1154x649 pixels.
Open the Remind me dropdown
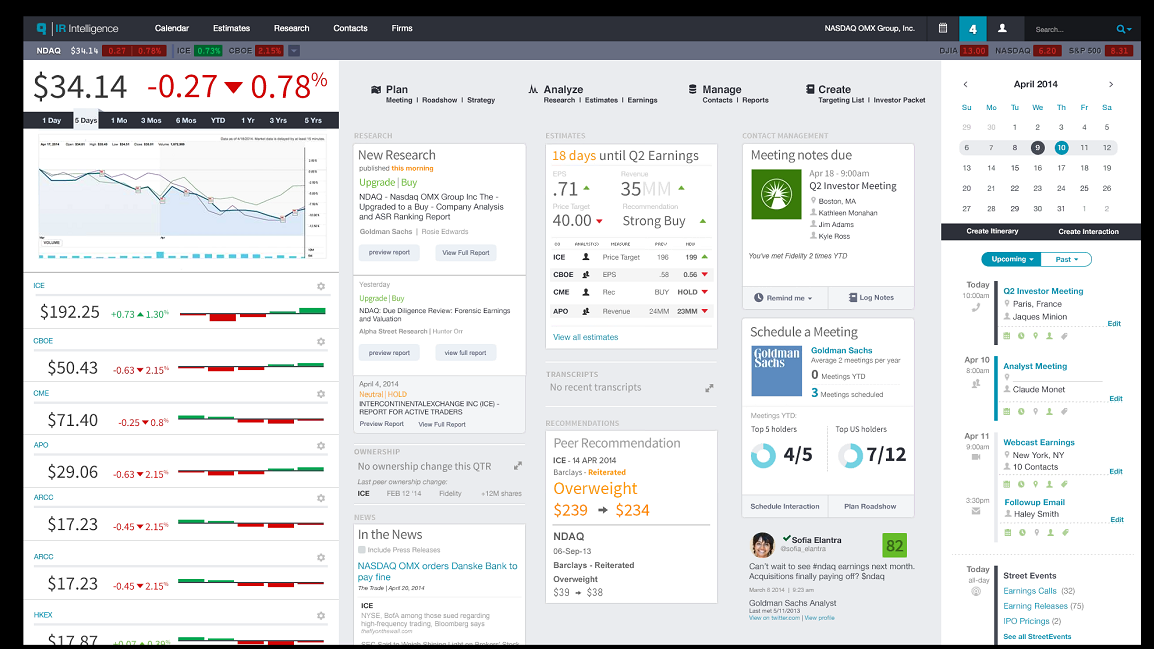pos(783,298)
